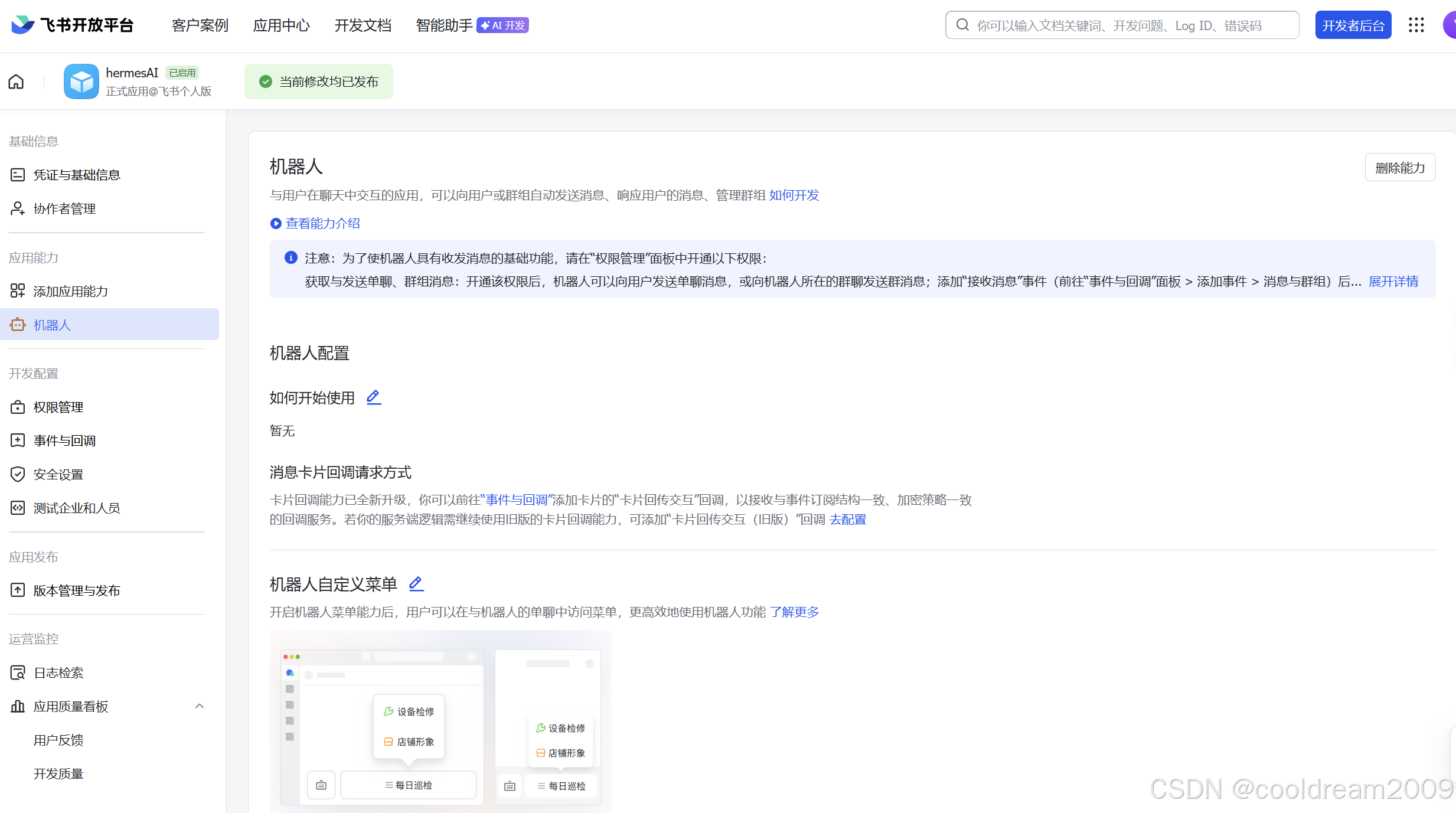The width and height of the screenshot is (1456, 813).
Task: Open the 应用中心 top menu
Action: click(281, 25)
